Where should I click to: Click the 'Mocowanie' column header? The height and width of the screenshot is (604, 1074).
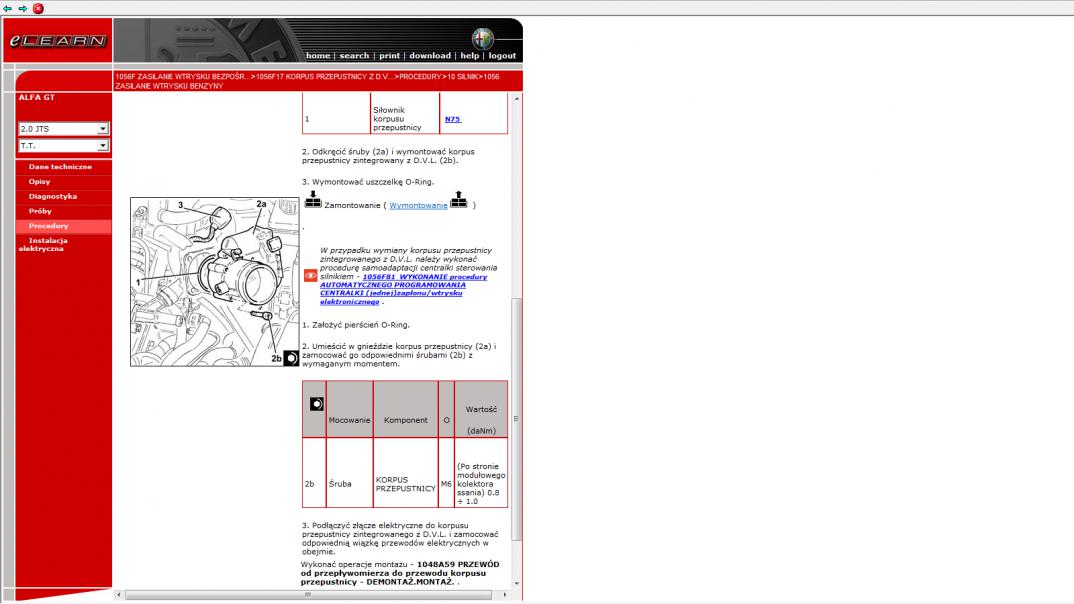click(x=349, y=410)
